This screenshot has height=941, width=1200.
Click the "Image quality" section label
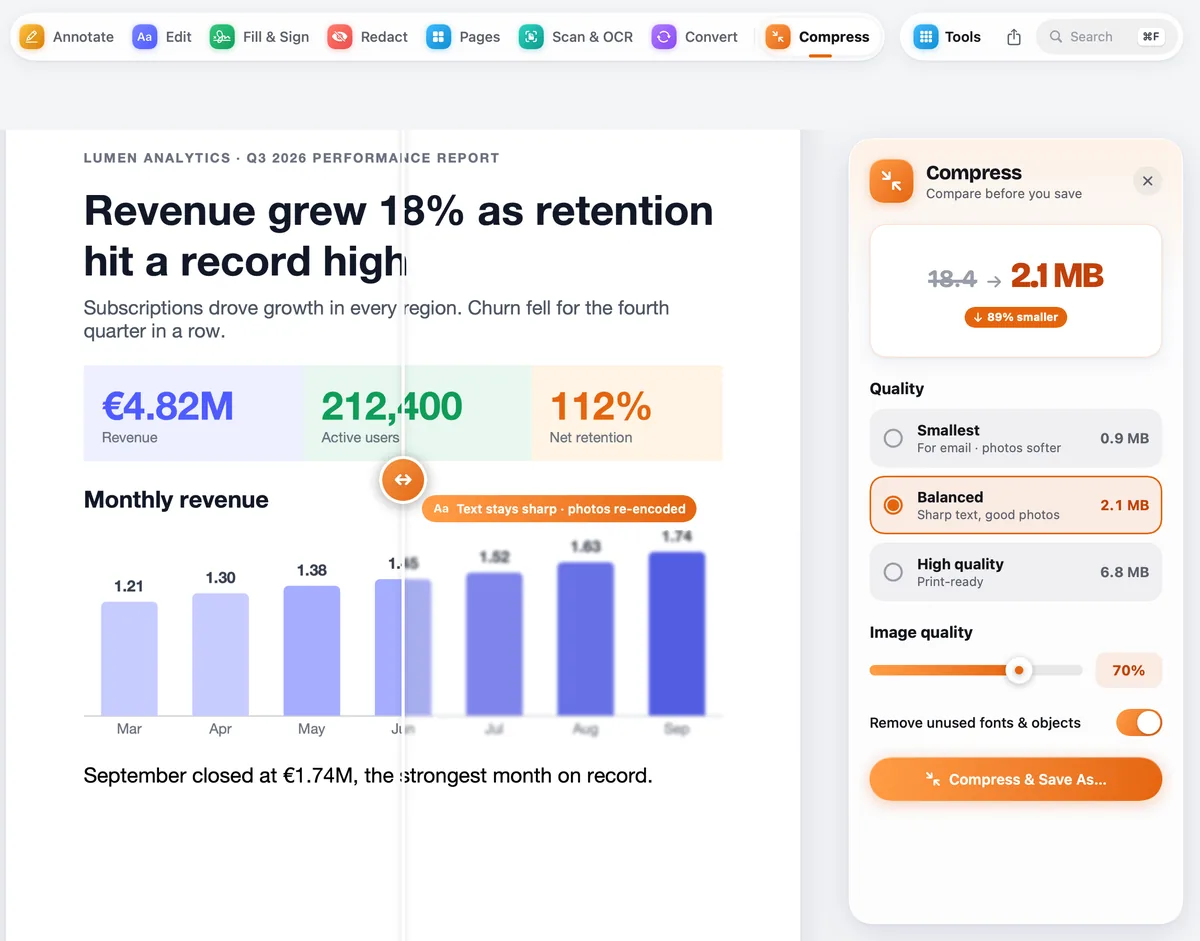921,632
